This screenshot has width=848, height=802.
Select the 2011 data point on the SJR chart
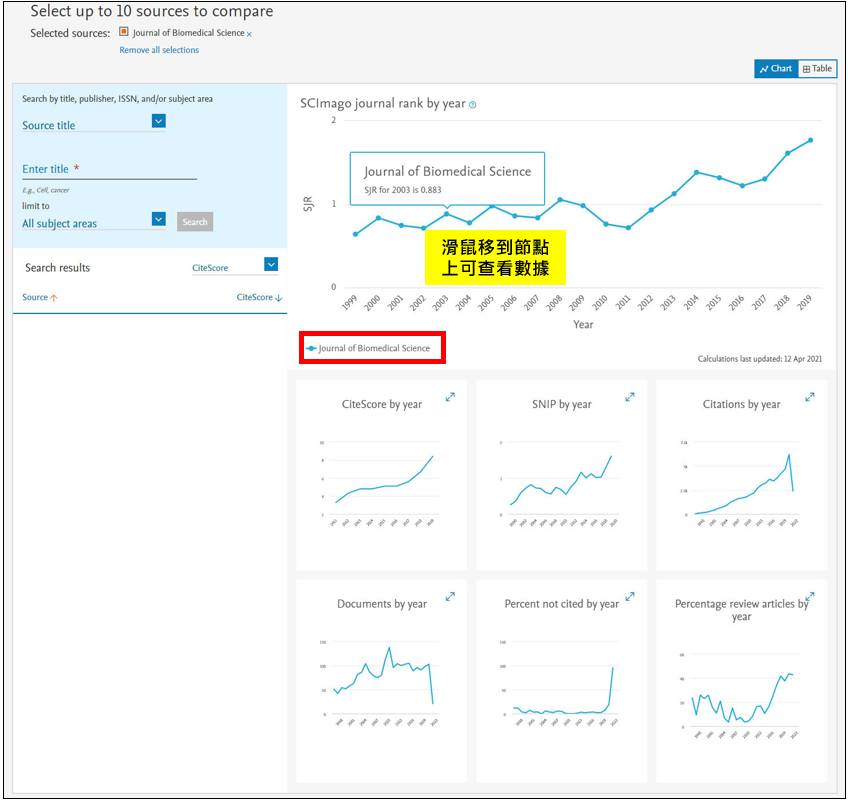tap(628, 228)
